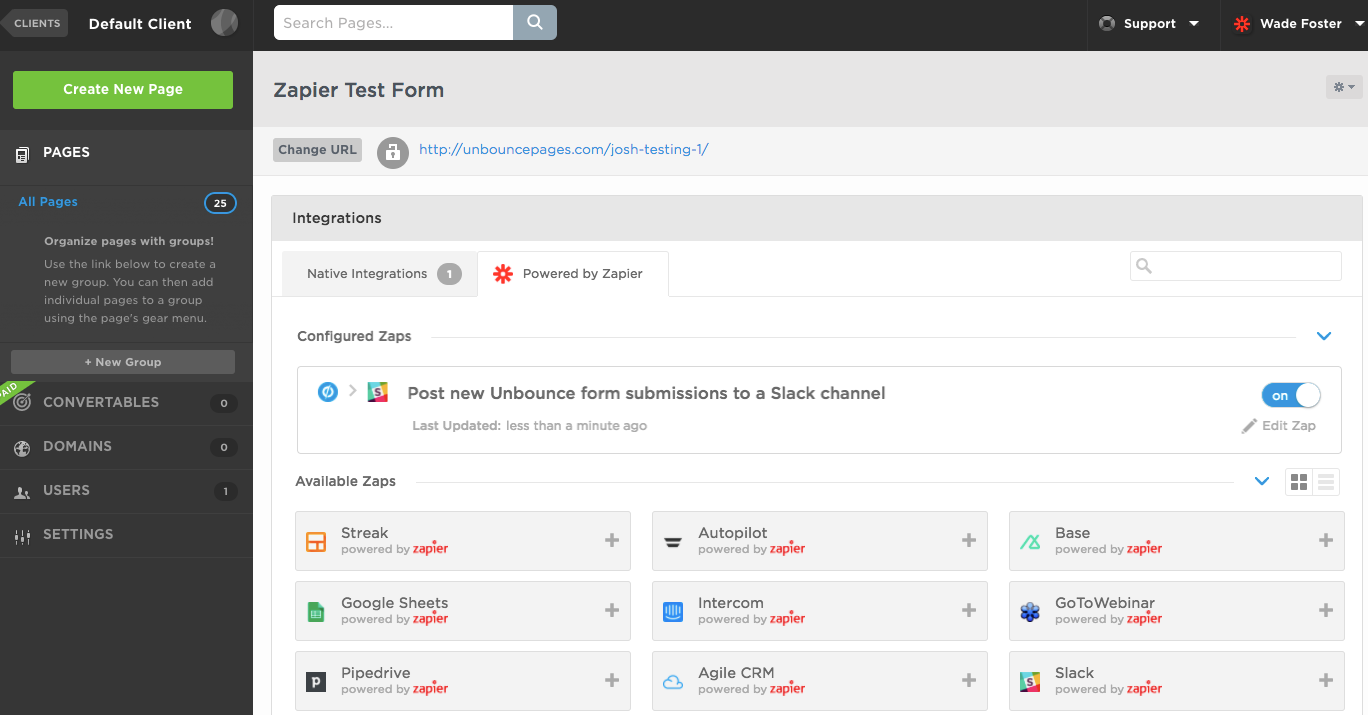Click the search magnifier button
Viewport: 1368px width, 715px height.
click(535, 23)
